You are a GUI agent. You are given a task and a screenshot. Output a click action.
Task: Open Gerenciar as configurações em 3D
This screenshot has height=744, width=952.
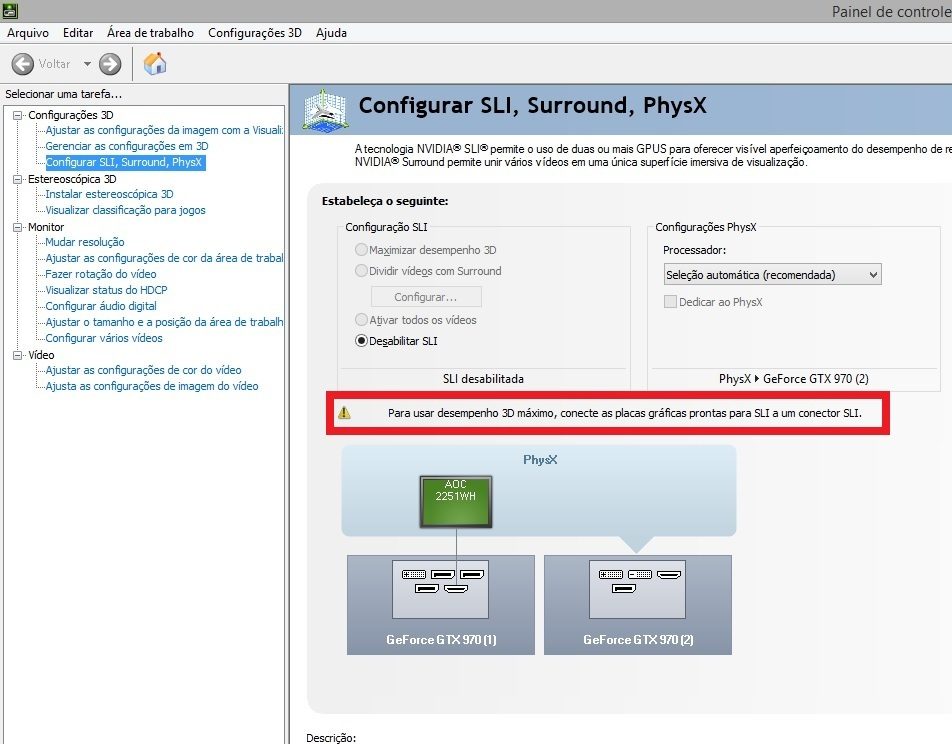[126, 146]
